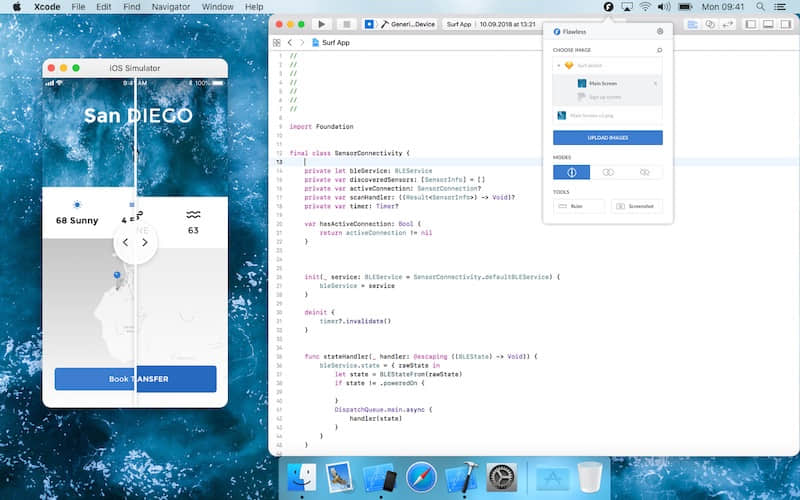Tap the blue map pin in Simulator

117,276
